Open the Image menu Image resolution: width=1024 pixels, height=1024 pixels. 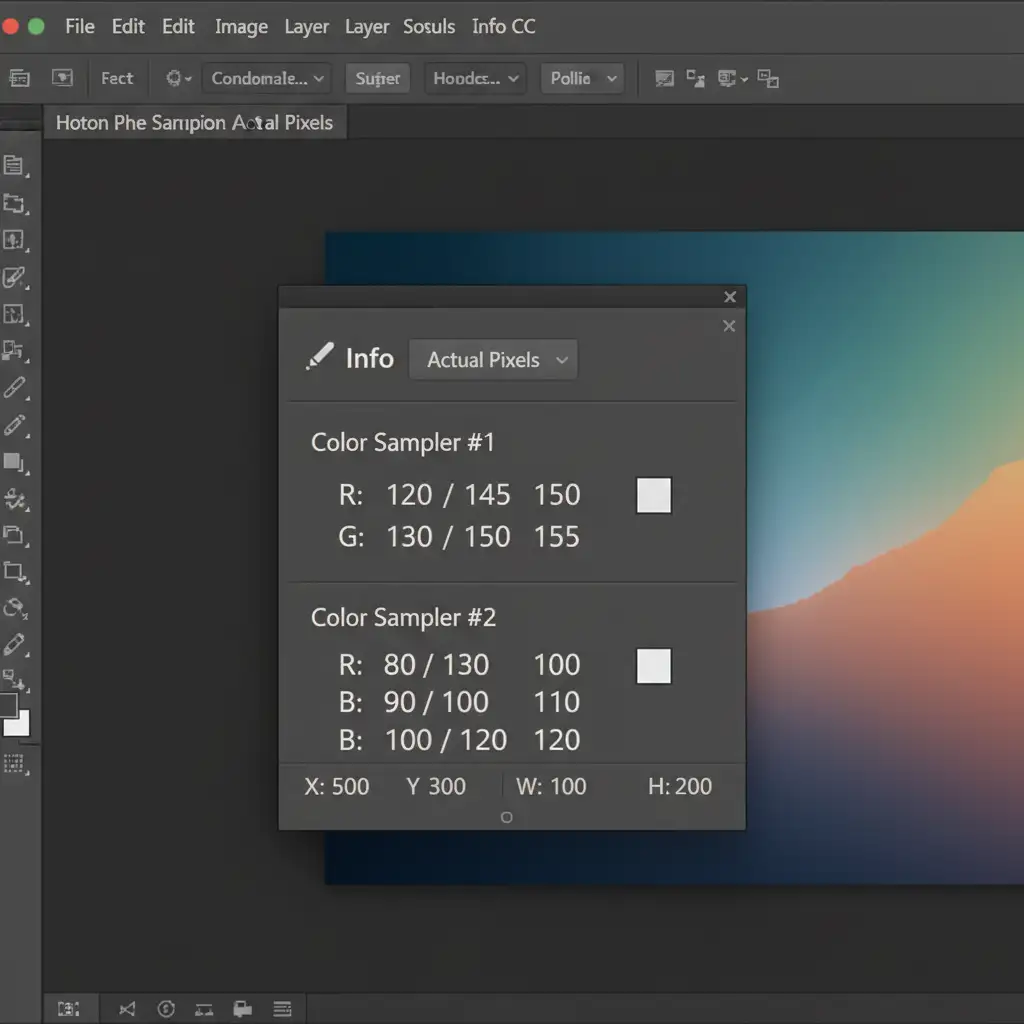tap(241, 27)
